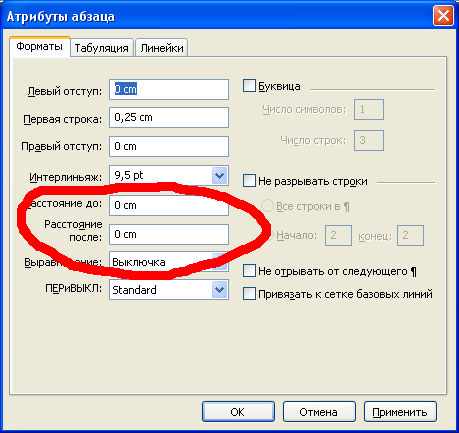
Task: Click the конец value field
Action: 410,236
